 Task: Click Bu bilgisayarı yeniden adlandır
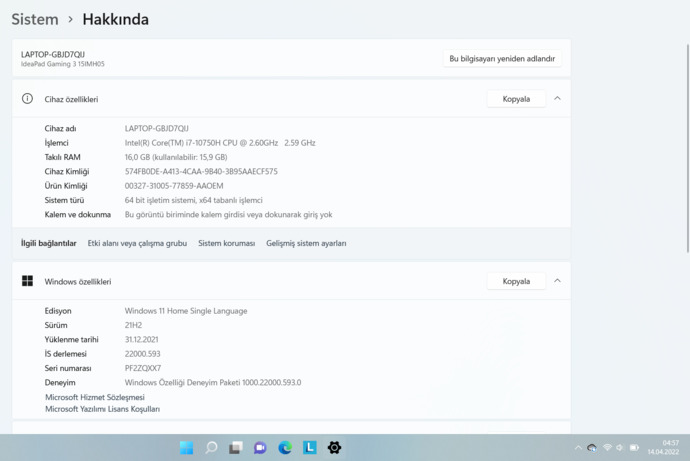click(502, 59)
